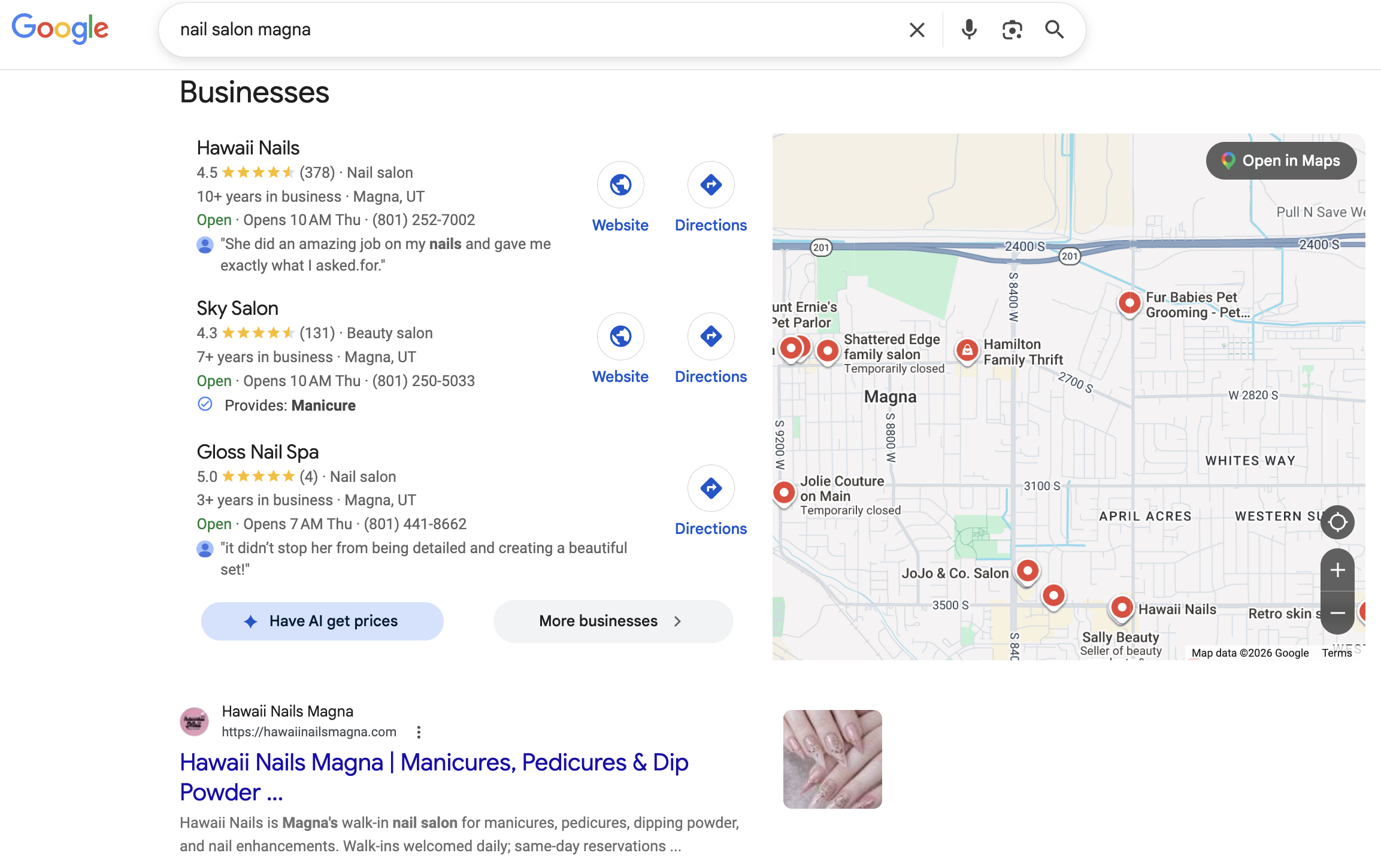
Task: Select the Fur Babies Pet Grooming map pin
Action: (1129, 304)
